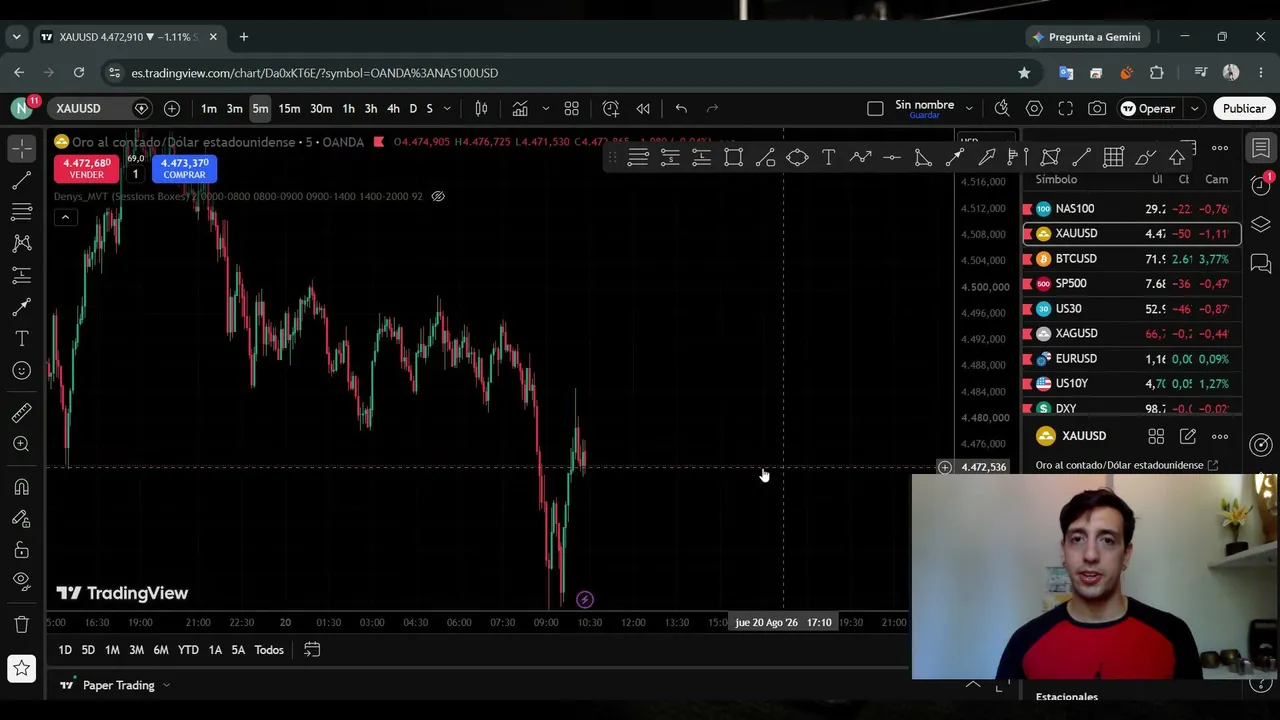Expand the indicators favorites dropdown arrow

(x=545, y=108)
